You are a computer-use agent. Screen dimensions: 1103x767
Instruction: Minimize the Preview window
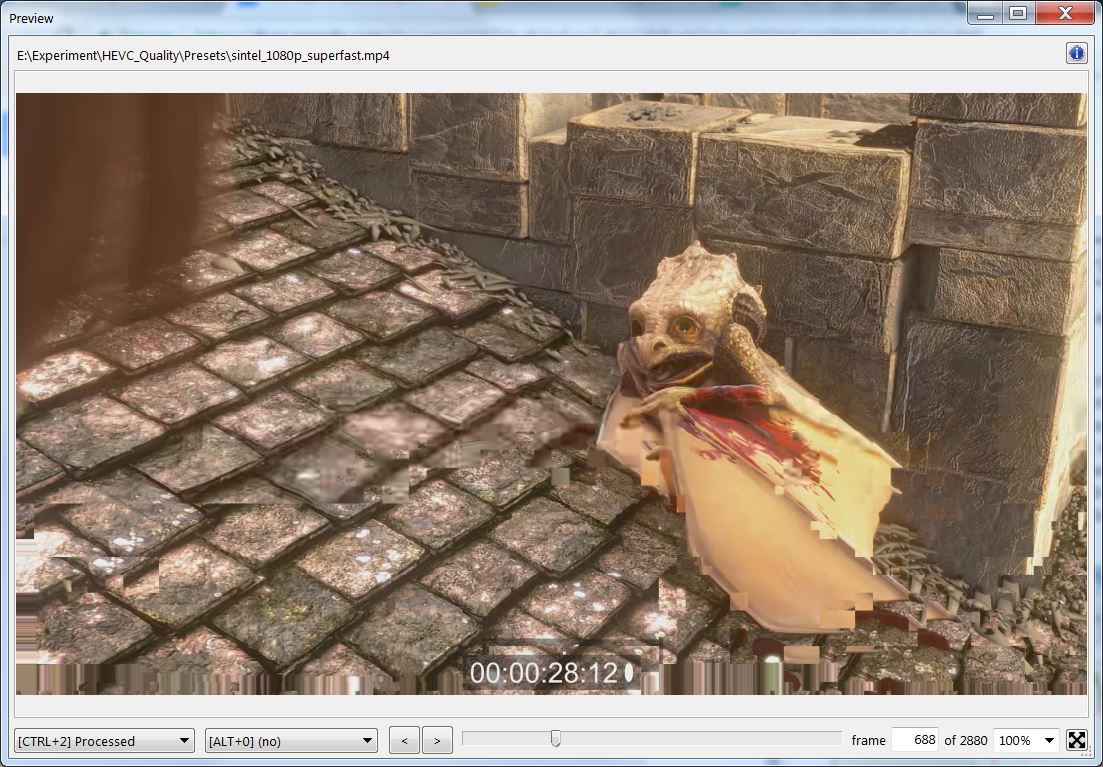(985, 13)
